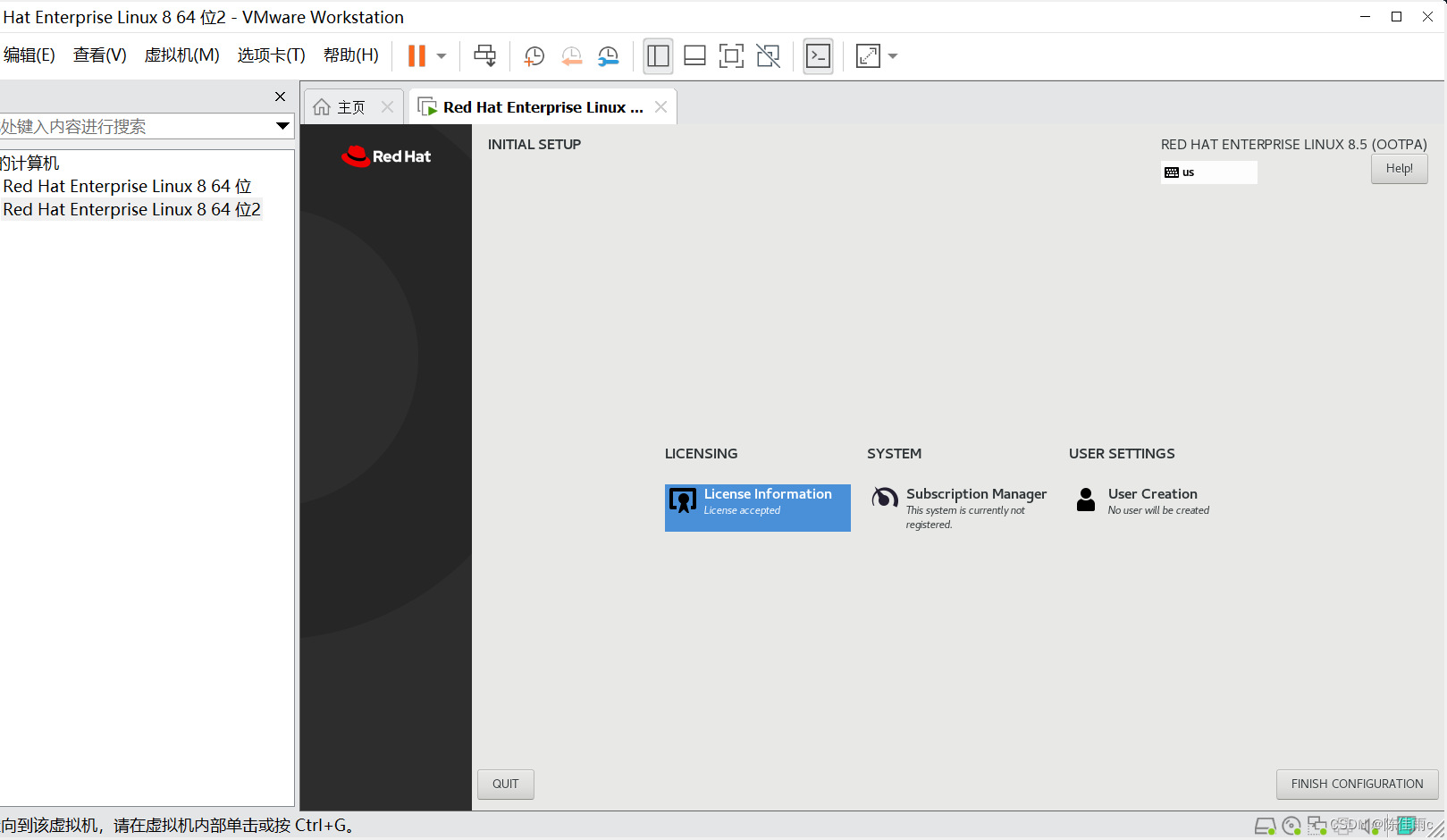1447x840 pixels.
Task: Click the INITIAL SETUP heading text
Action: pyautogui.click(x=534, y=144)
